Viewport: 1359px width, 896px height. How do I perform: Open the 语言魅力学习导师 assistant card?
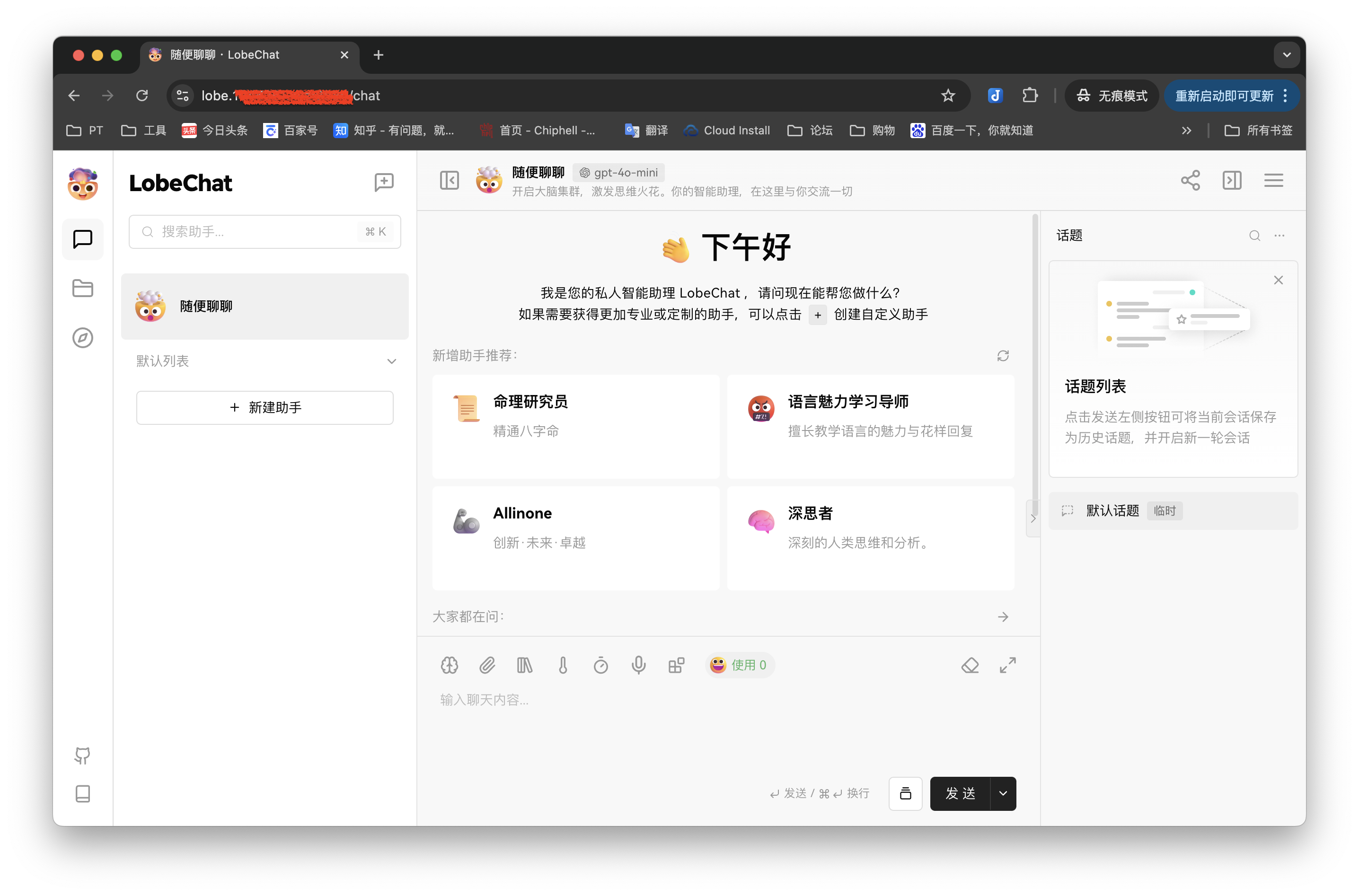coord(870,427)
